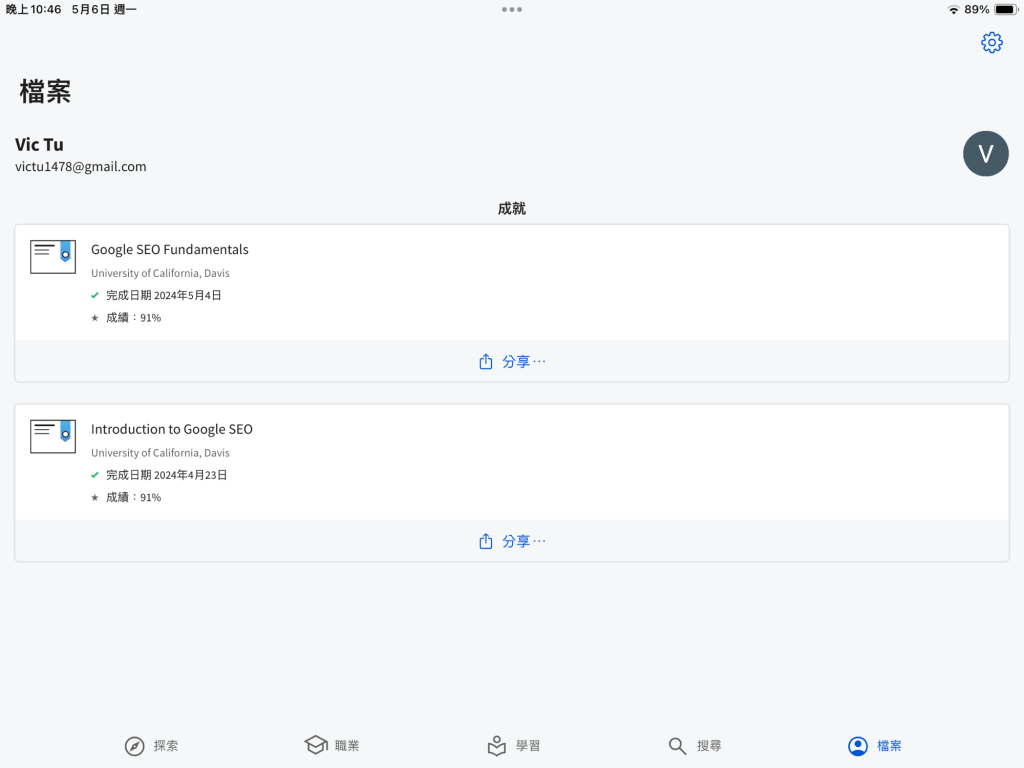Tap the share icon under Google SEO Fundamentals
This screenshot has width=1024, height=768.
pyautogui.click(x=485, y=361)
